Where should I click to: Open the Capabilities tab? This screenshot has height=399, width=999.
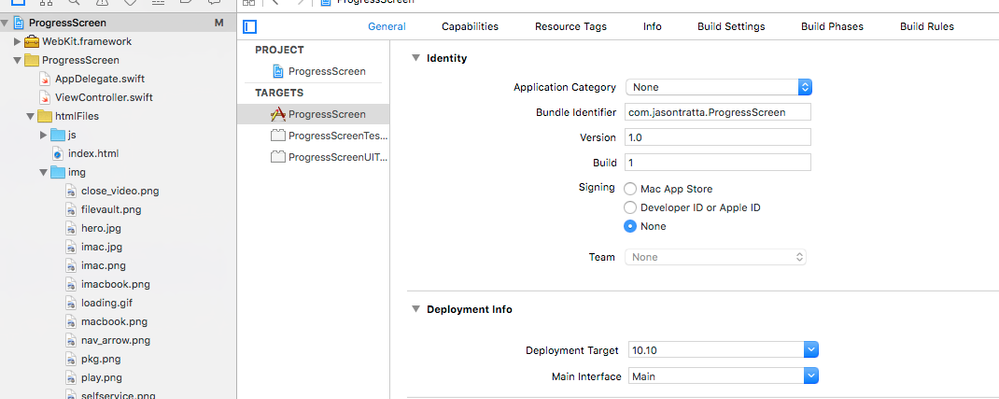point(470,27)
